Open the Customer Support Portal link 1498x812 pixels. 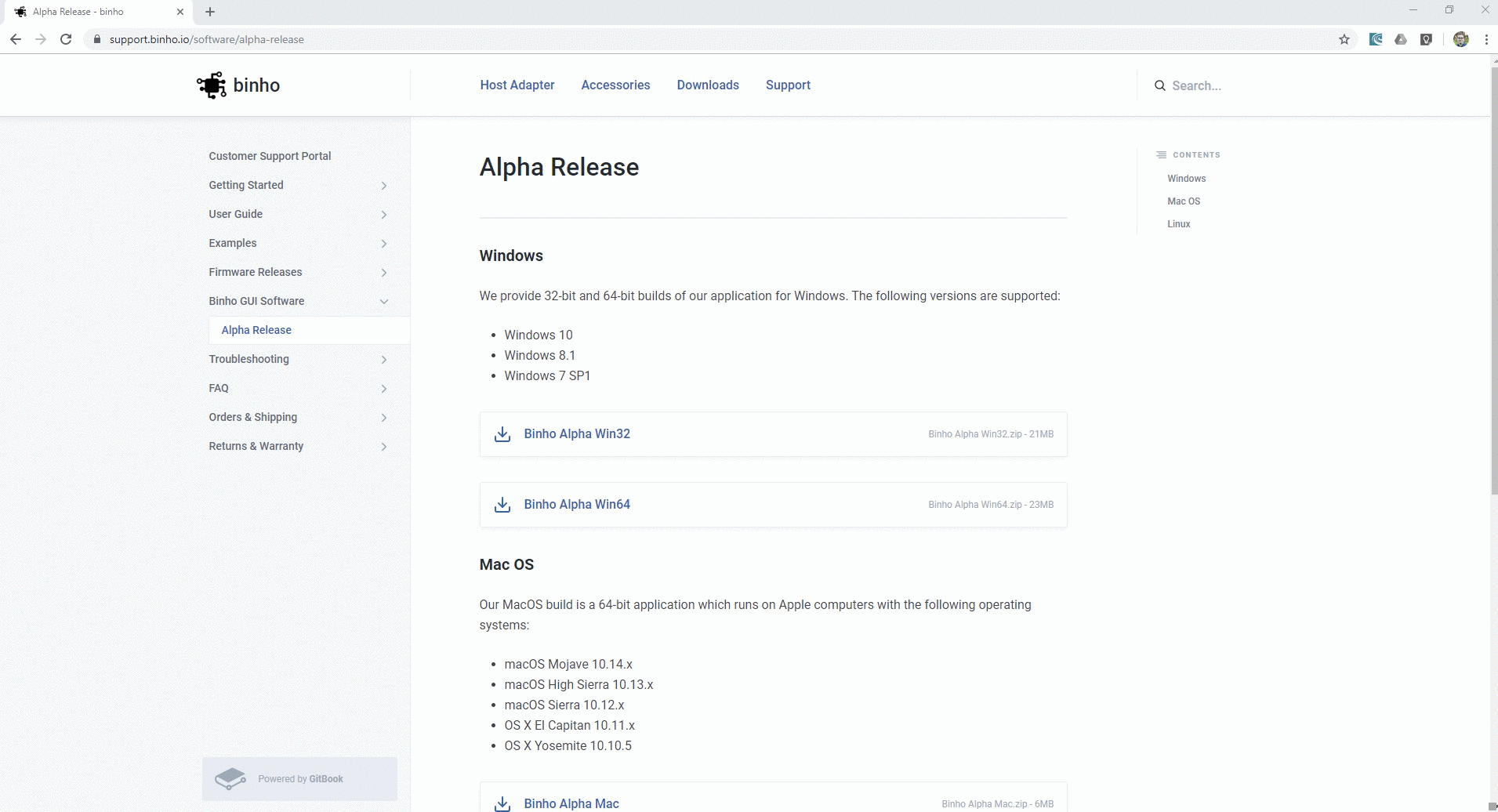(x=270, y=156)
